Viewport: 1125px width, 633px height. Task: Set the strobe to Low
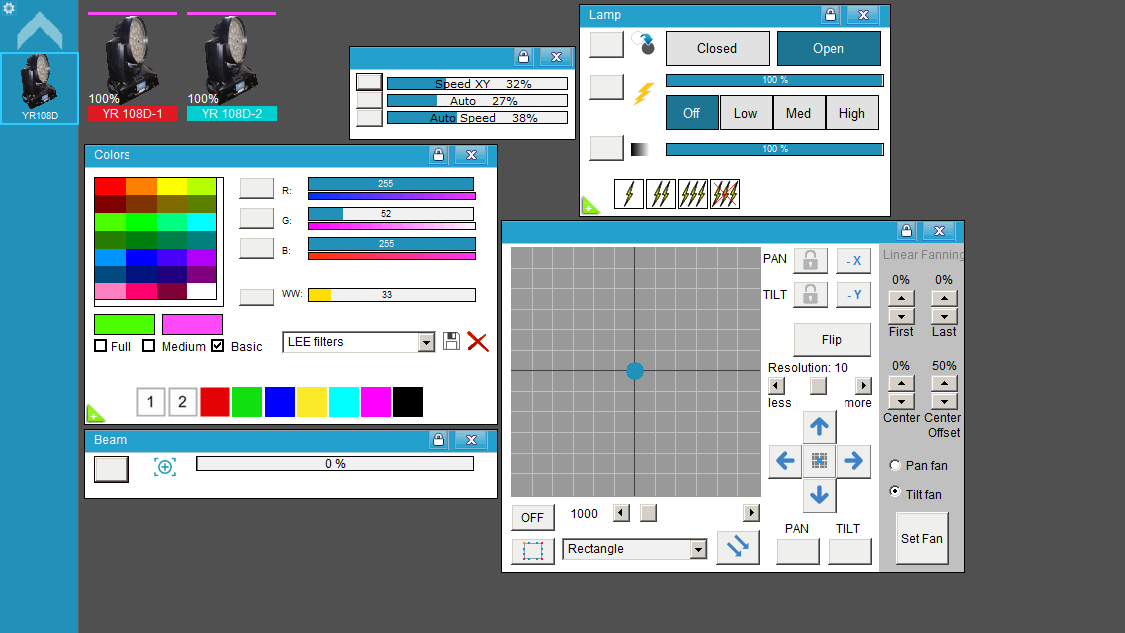click(745, 113)
